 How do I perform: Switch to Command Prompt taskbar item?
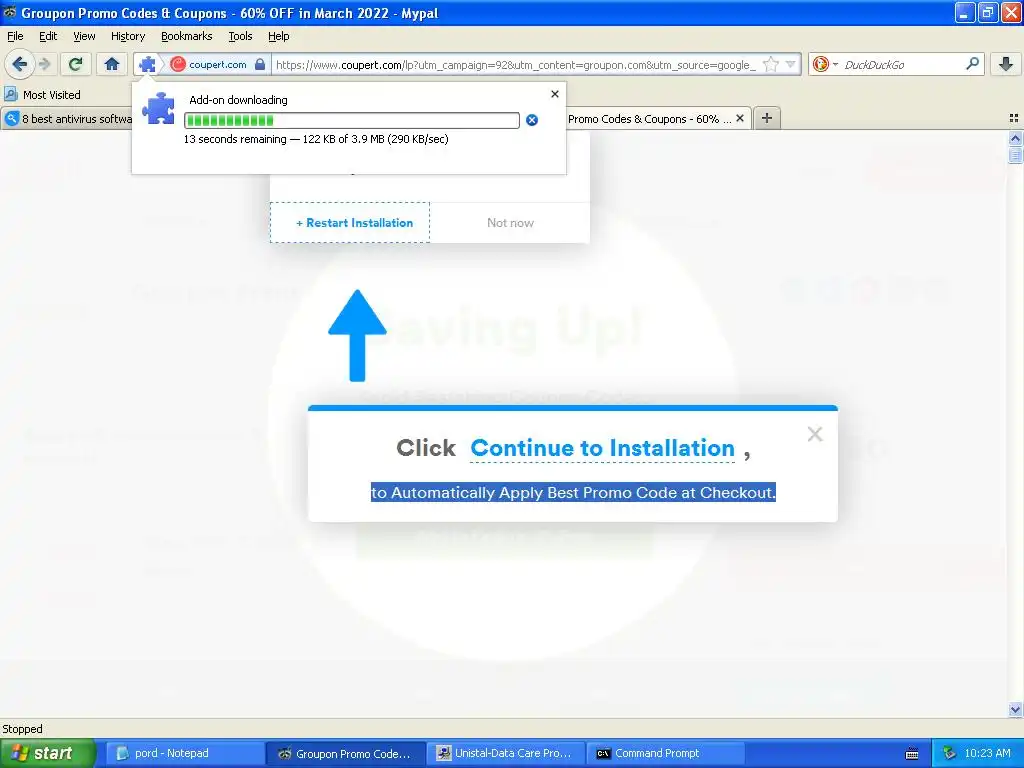665,753
